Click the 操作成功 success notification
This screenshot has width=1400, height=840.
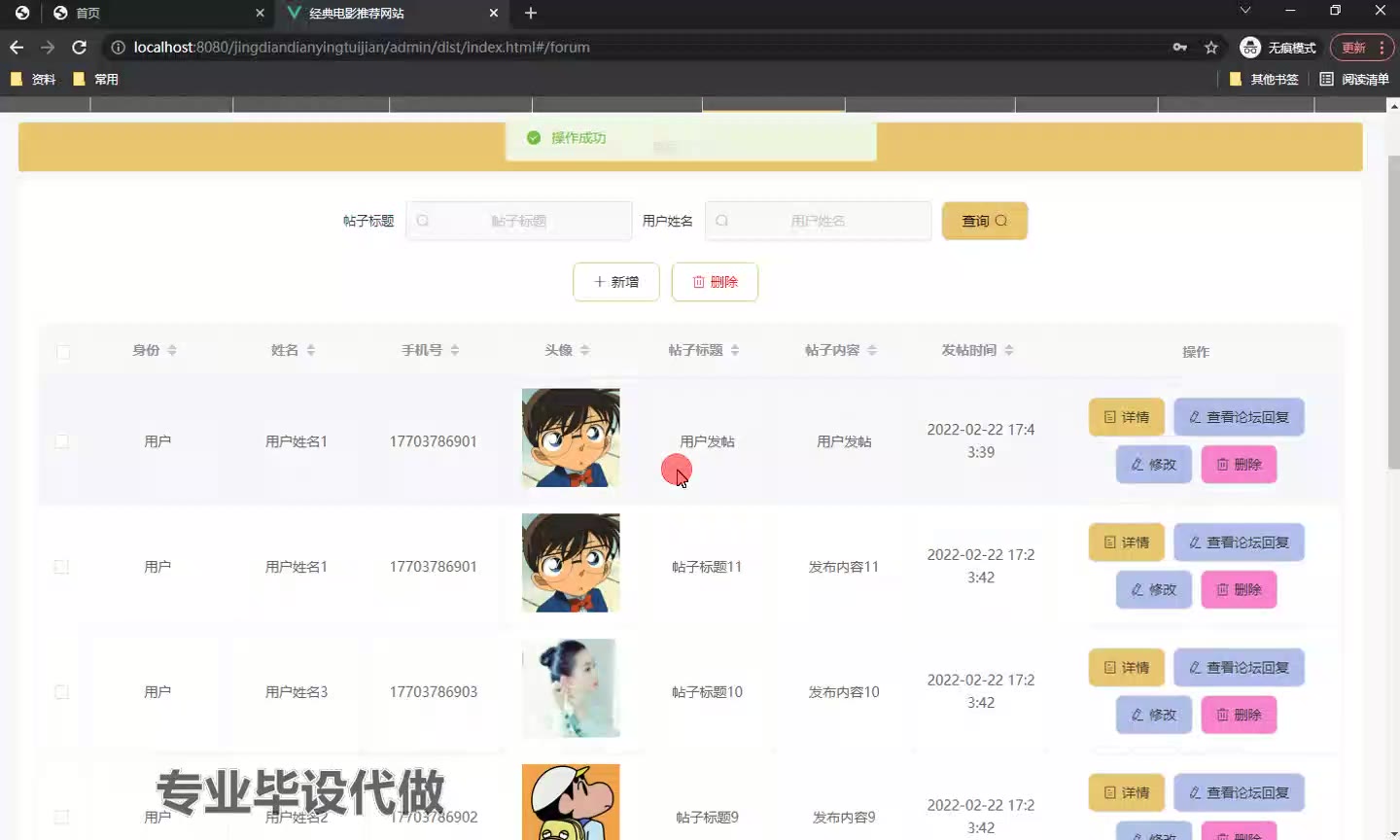(x=690, y=139)
